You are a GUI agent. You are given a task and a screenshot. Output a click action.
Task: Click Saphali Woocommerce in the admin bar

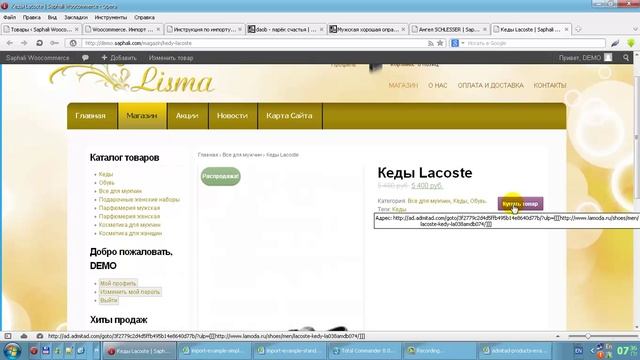[x=38, y=58]
